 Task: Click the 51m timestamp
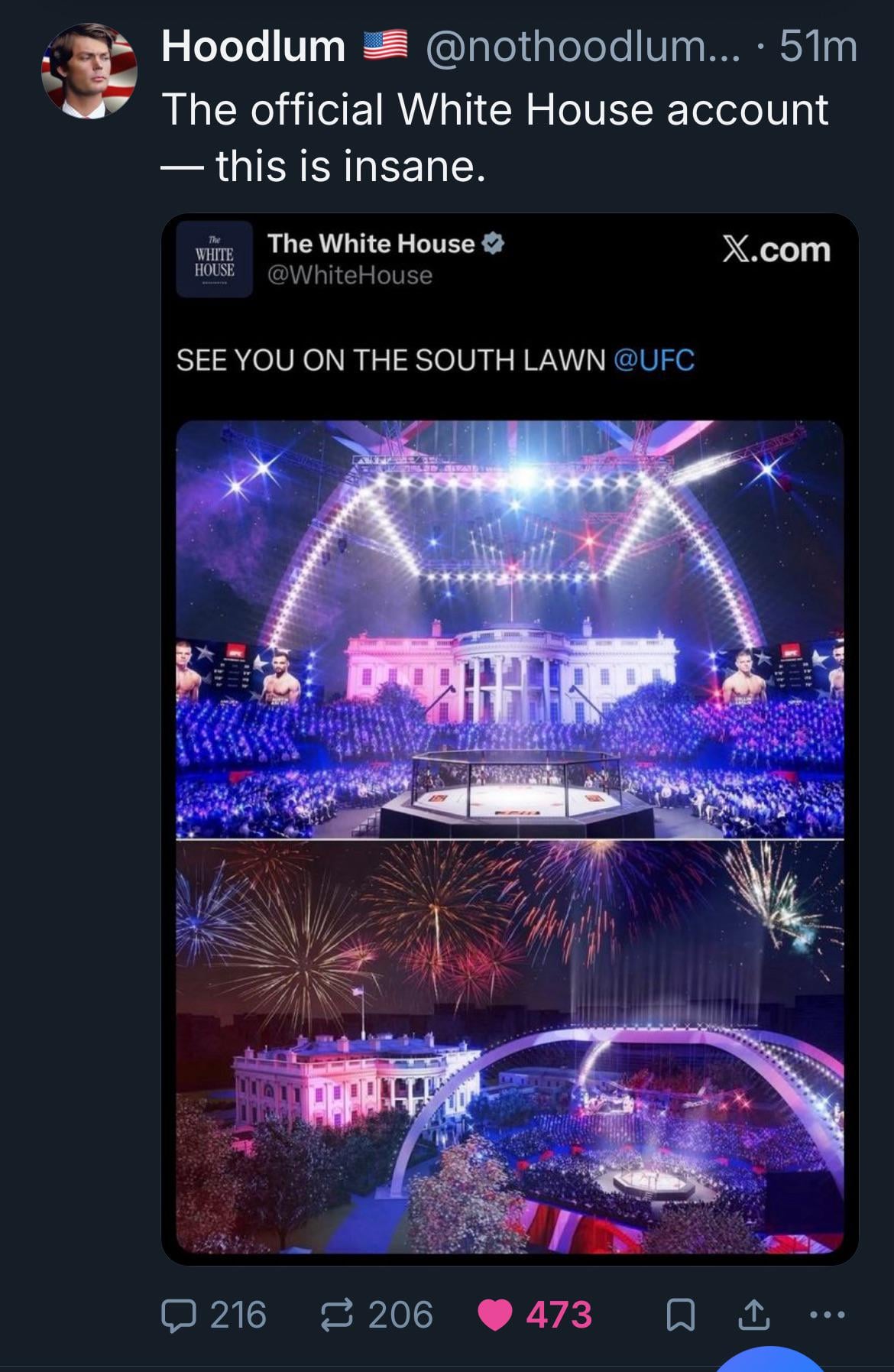(818, 47)
